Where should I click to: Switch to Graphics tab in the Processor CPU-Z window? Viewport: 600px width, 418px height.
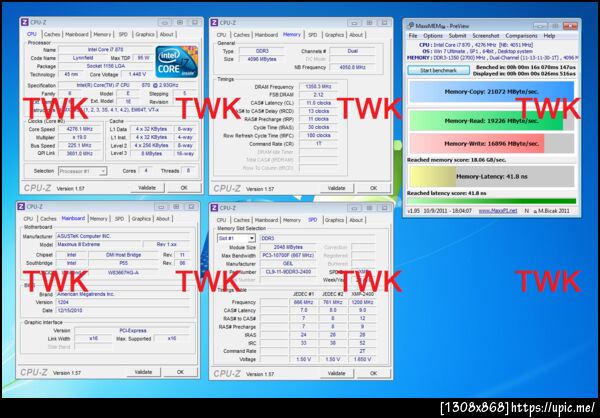pos(145,34)
